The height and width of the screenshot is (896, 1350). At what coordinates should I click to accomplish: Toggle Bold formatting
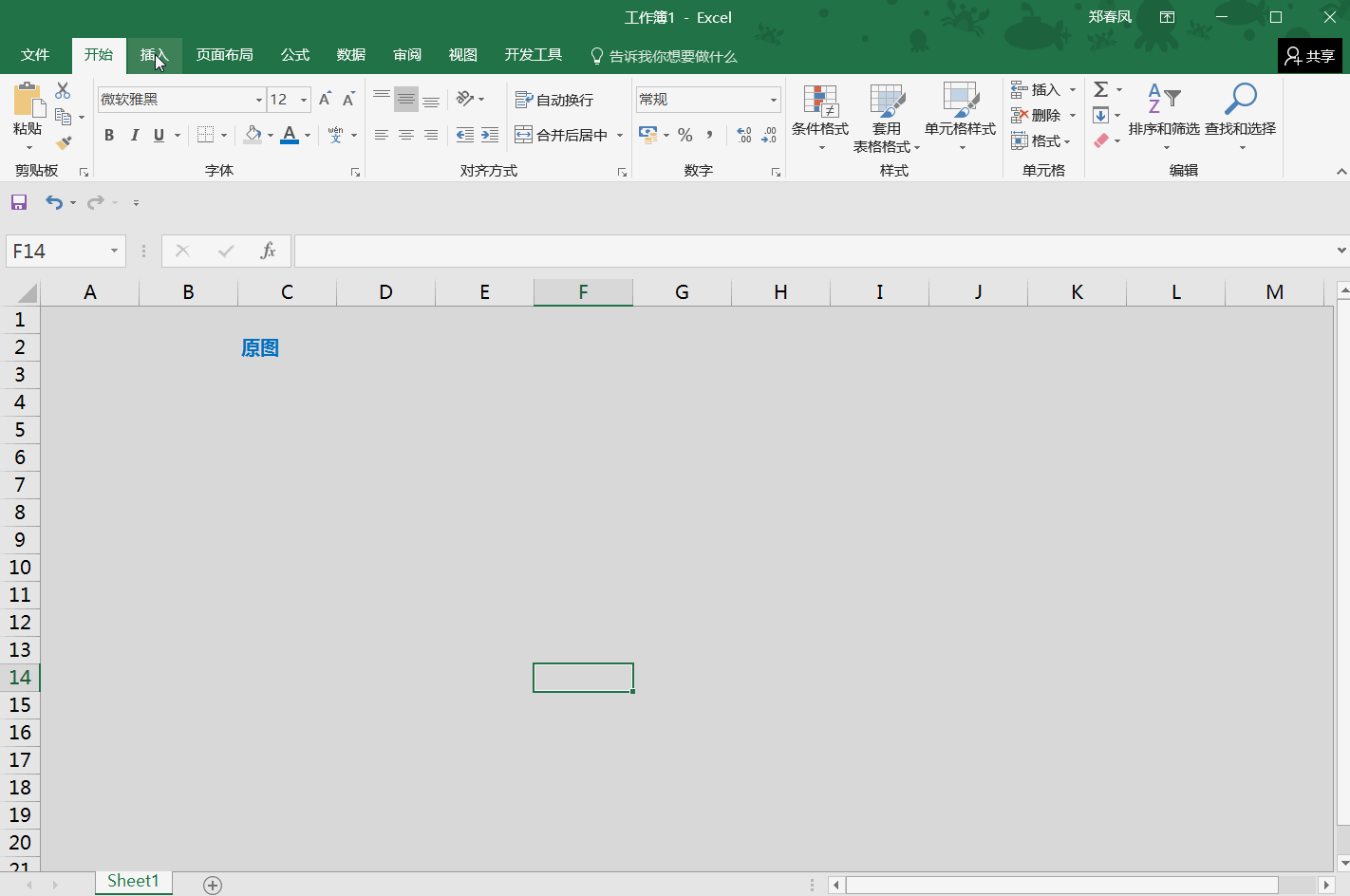click(109, 135)
